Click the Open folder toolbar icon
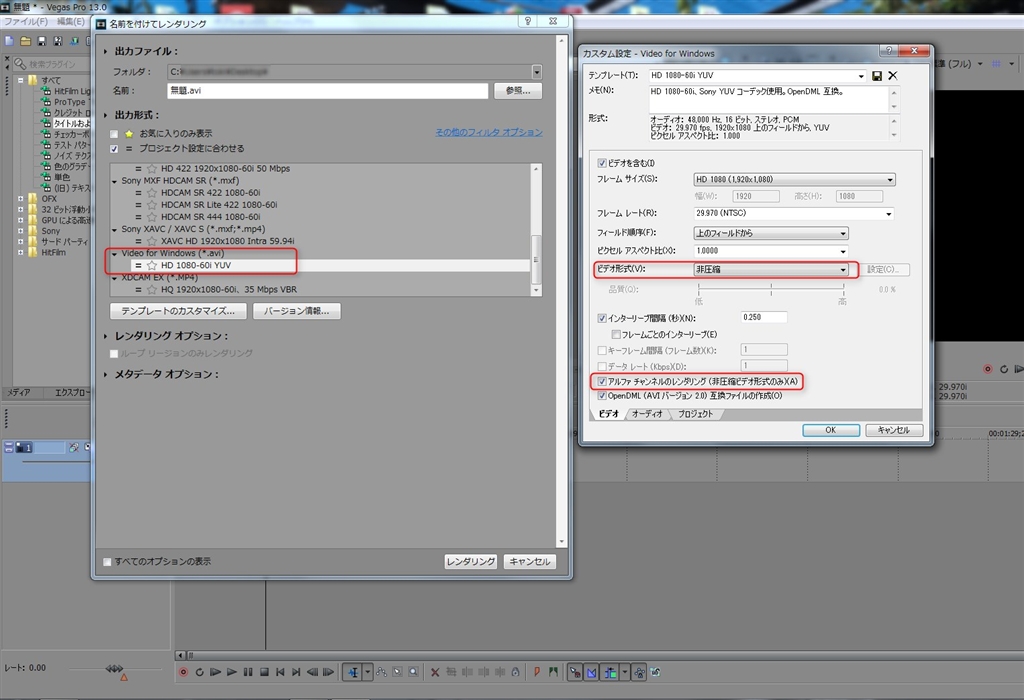1024x700 pixels. pos(25,41)
